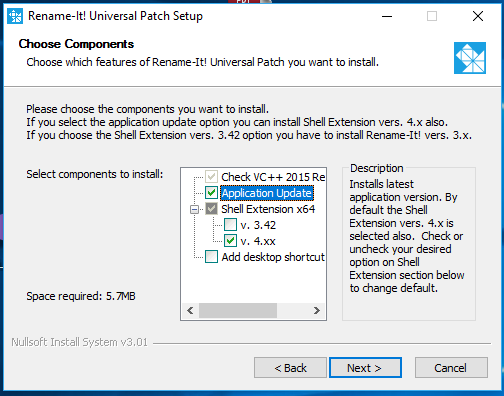This screenshot has width=504, height=396.
Task: Click the left arrow of the components scrollbar
Action: pyautogui.click(x=190, y=311)
